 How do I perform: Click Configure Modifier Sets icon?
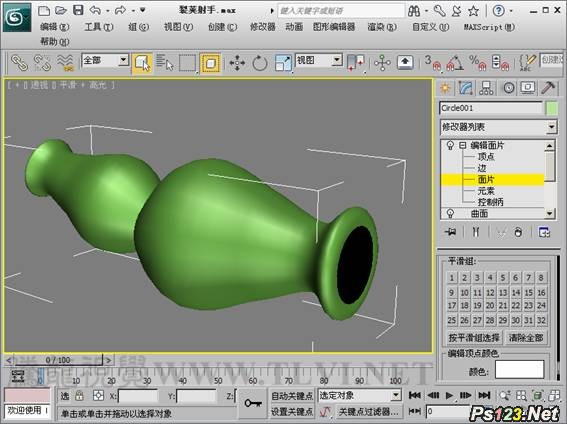pyautogui.click(x=544, y=232)
